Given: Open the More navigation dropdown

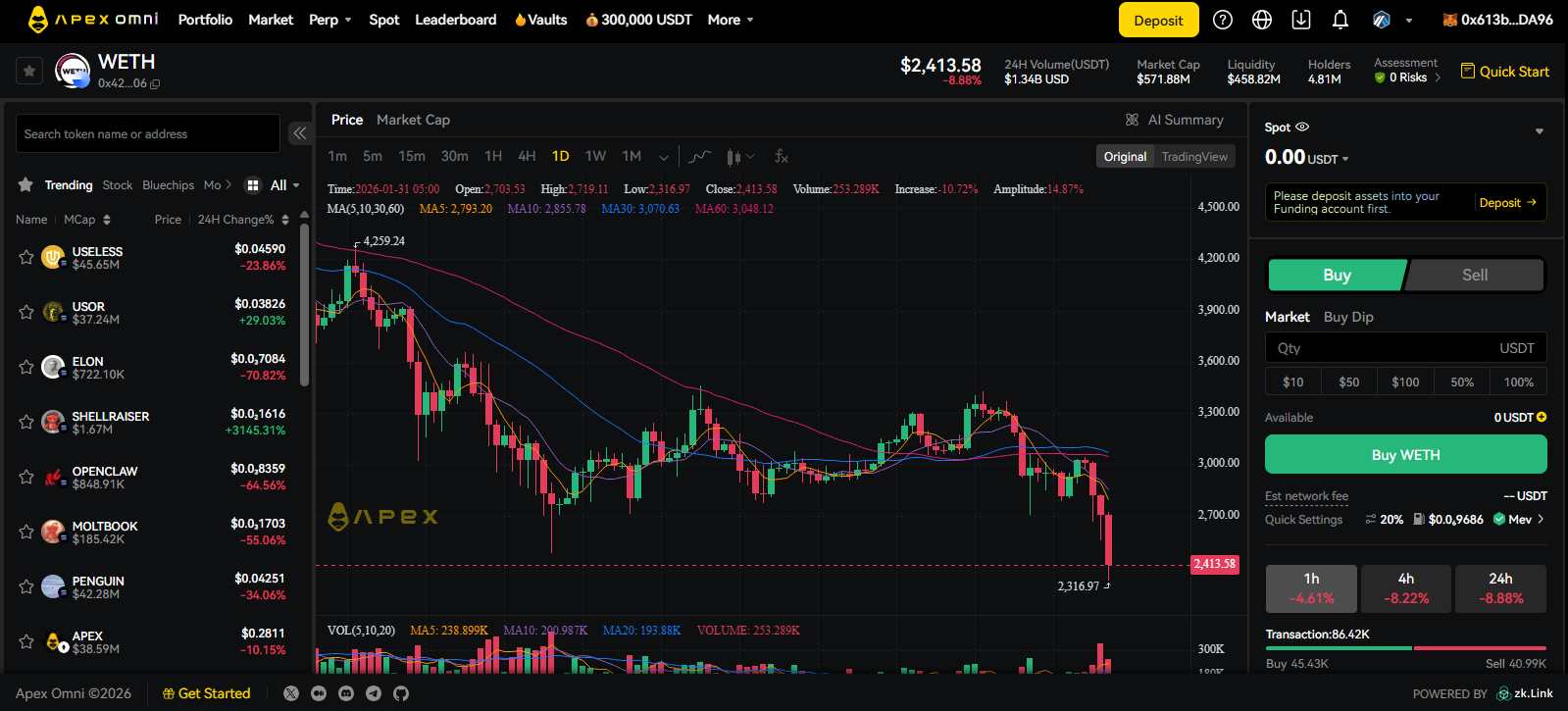Looking at the screenshot, I should 731,20.
